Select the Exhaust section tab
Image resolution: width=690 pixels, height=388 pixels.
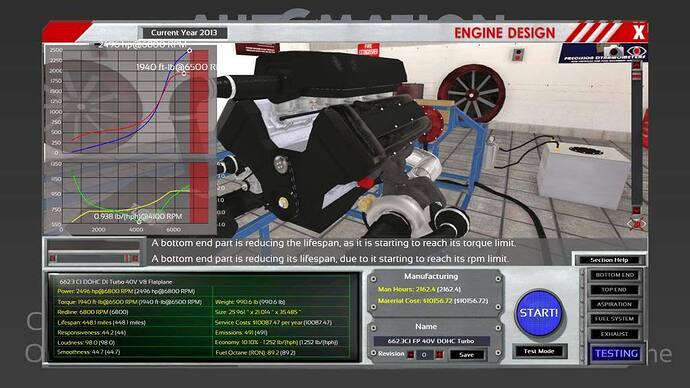click(x=614, y=334)
